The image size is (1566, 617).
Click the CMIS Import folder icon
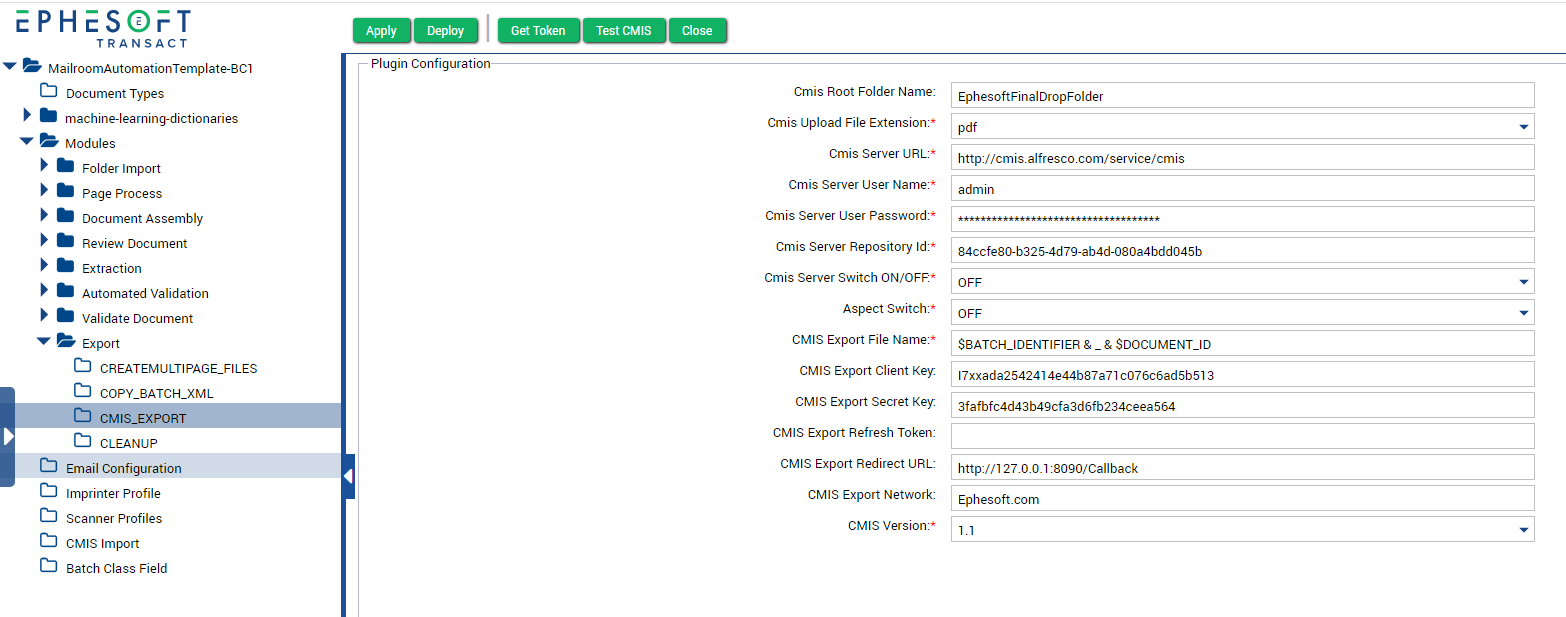tap(48, 541)
